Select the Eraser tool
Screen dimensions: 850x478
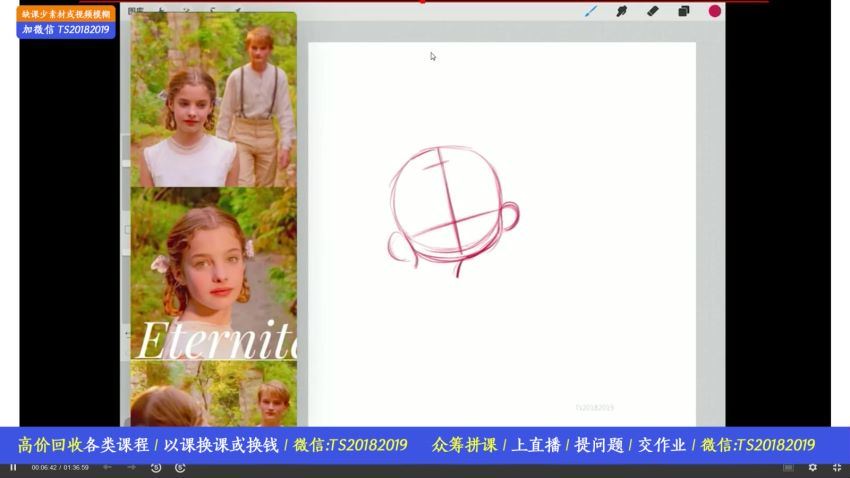coord(653,11)
